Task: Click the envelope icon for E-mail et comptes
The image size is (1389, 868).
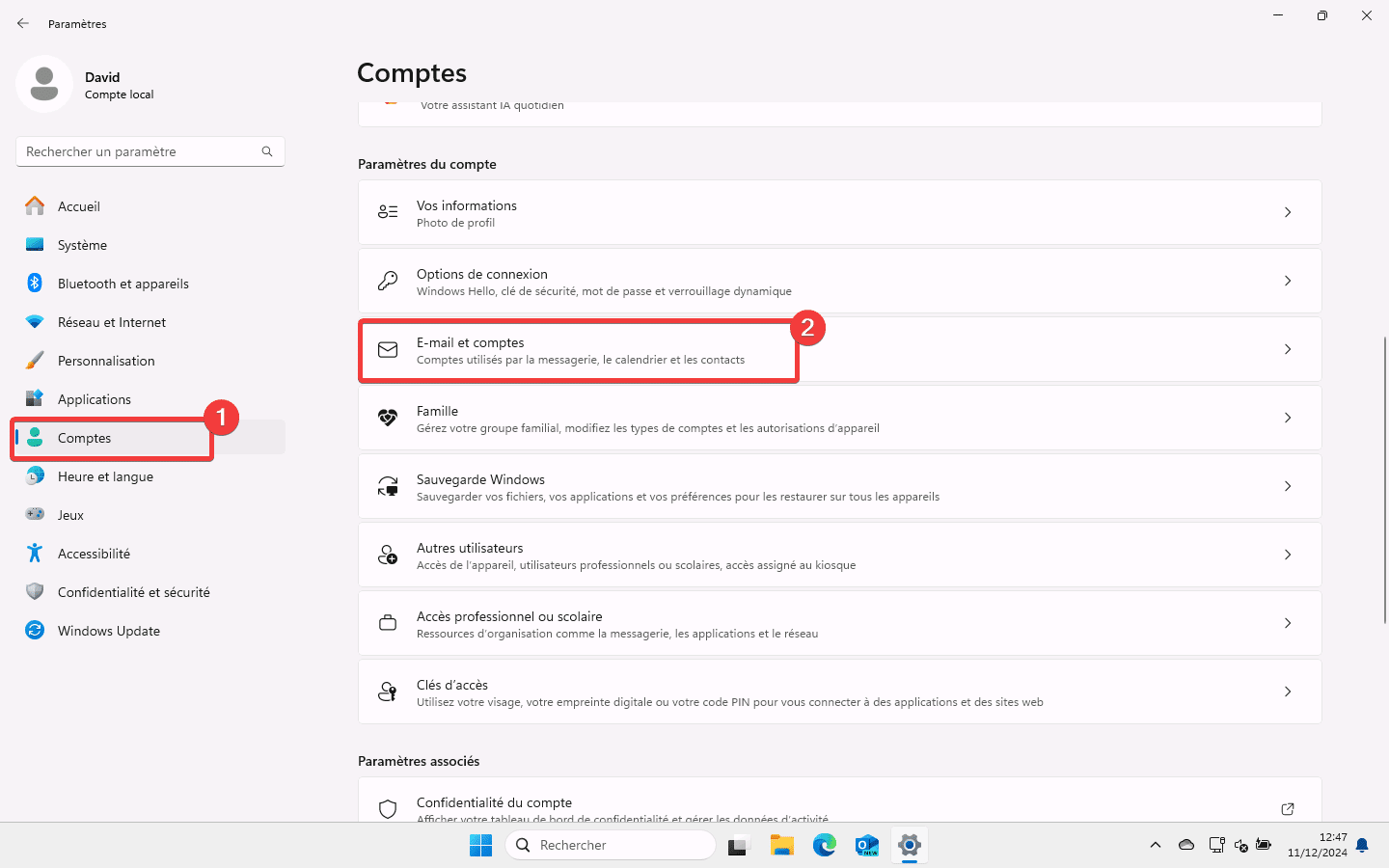Action: click(388, 349)
